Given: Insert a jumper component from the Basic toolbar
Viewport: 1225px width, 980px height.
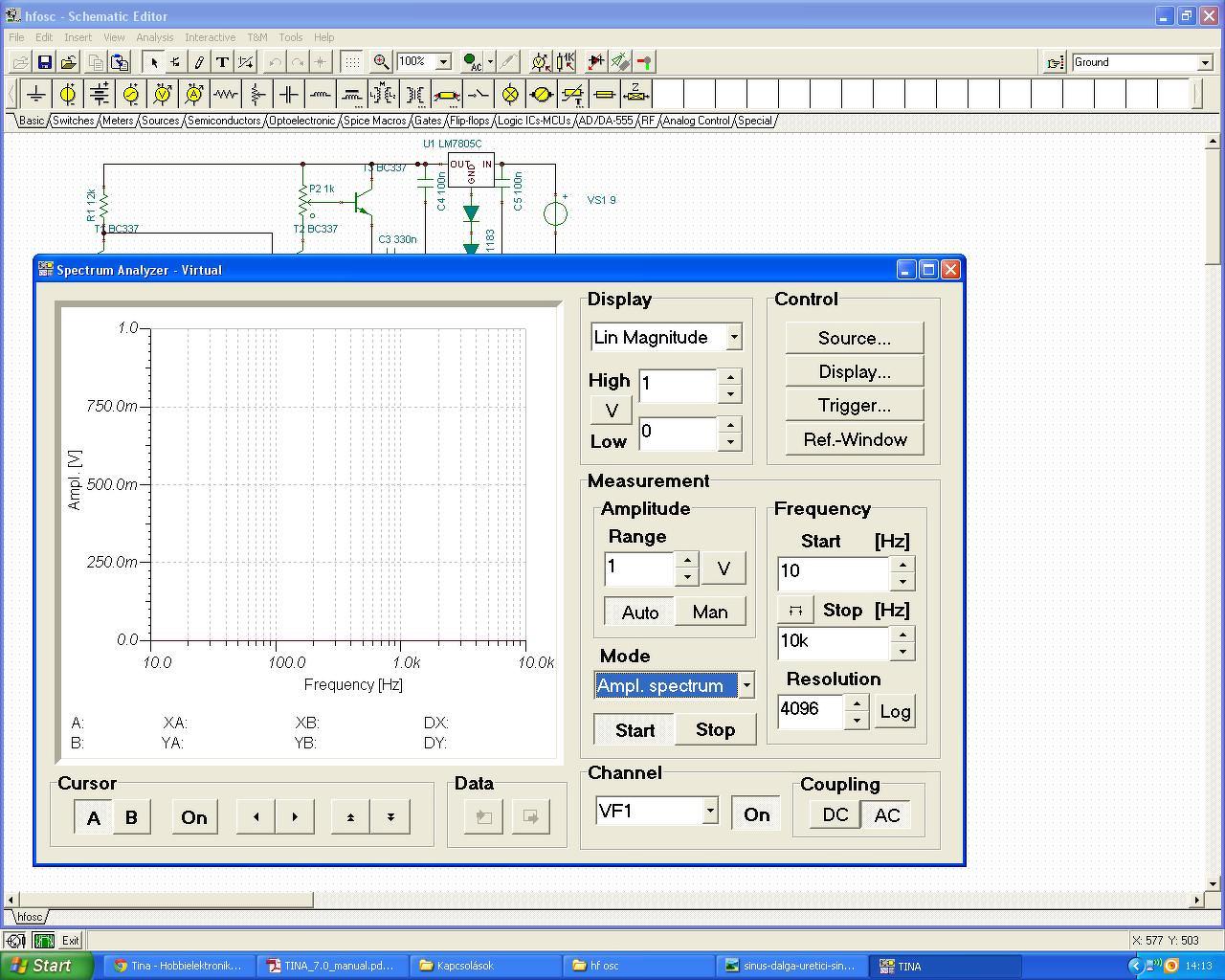Looking at the screenshot, I should tap(447, 94).
